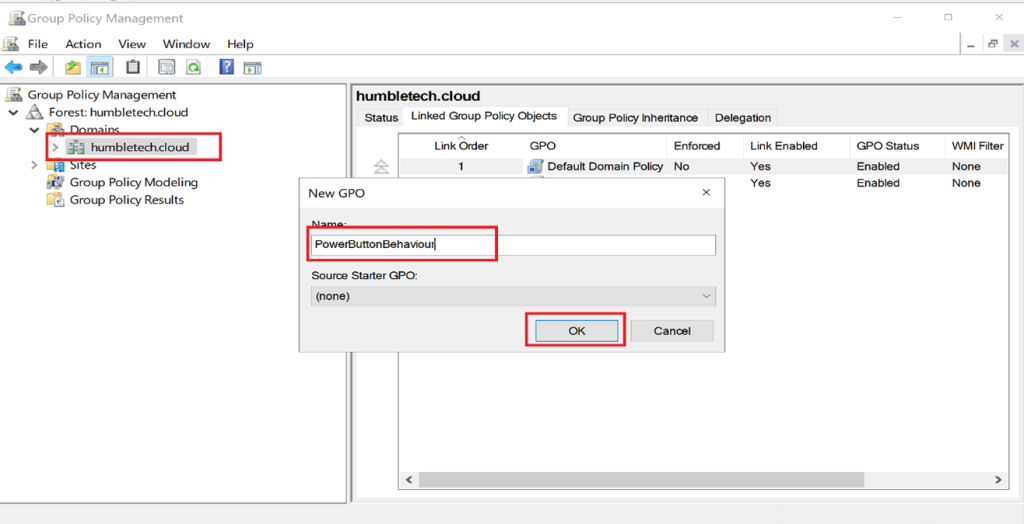Click the Default Domain Policy GPO icon
The width and height of the screenshot is (1024, 524).
[x=536, y=167]
